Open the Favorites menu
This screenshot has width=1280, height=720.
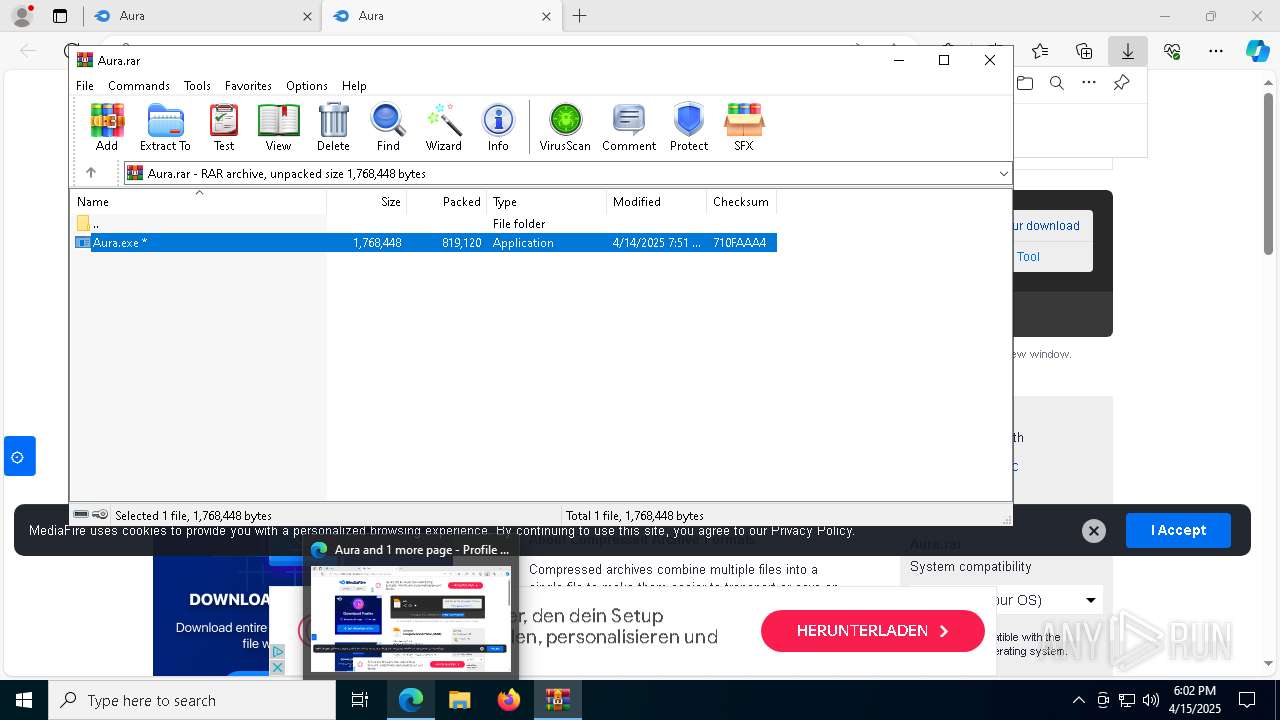click(x=248, y=86)
